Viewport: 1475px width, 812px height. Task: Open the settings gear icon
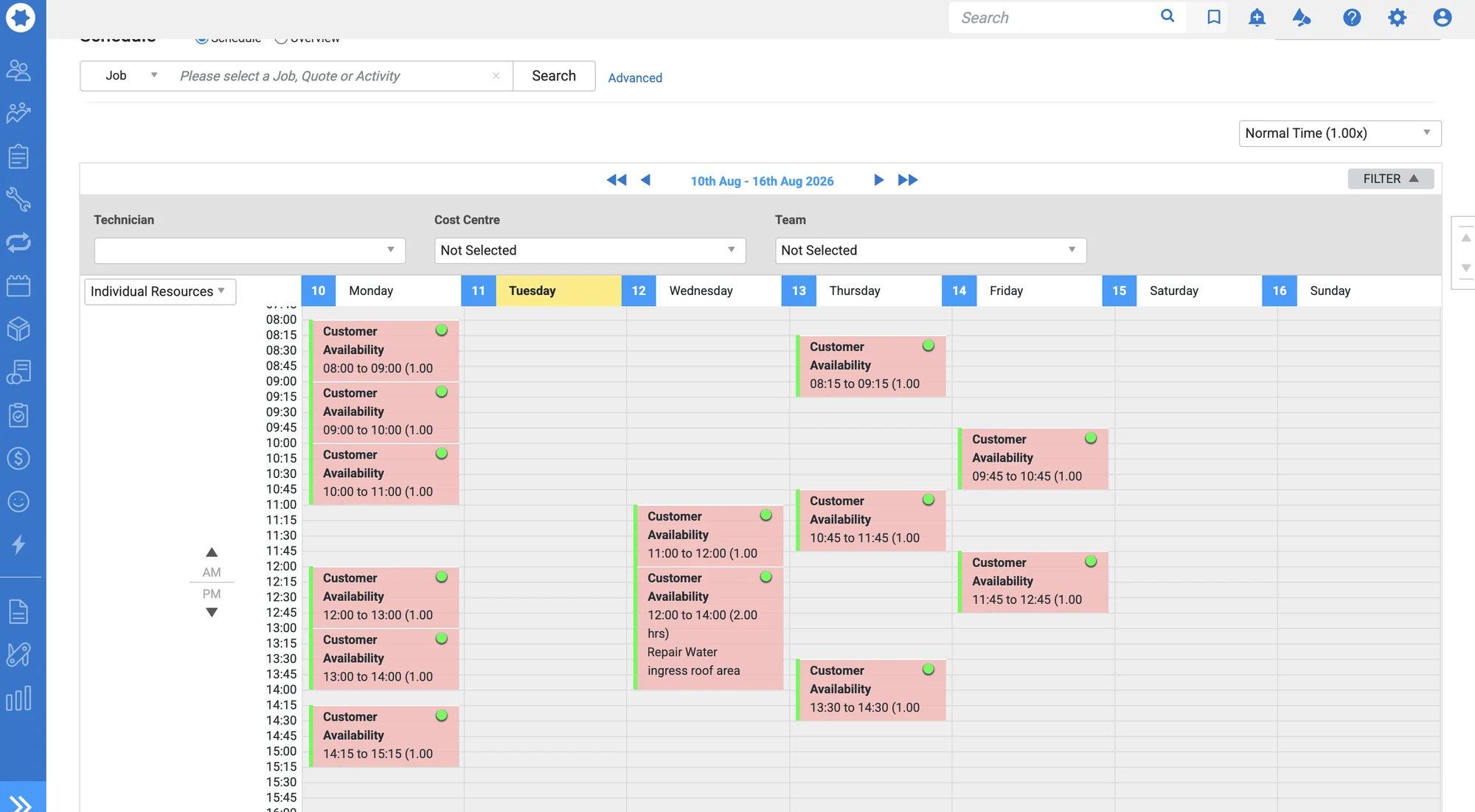pyautogui.click(x=1397, y=17)
